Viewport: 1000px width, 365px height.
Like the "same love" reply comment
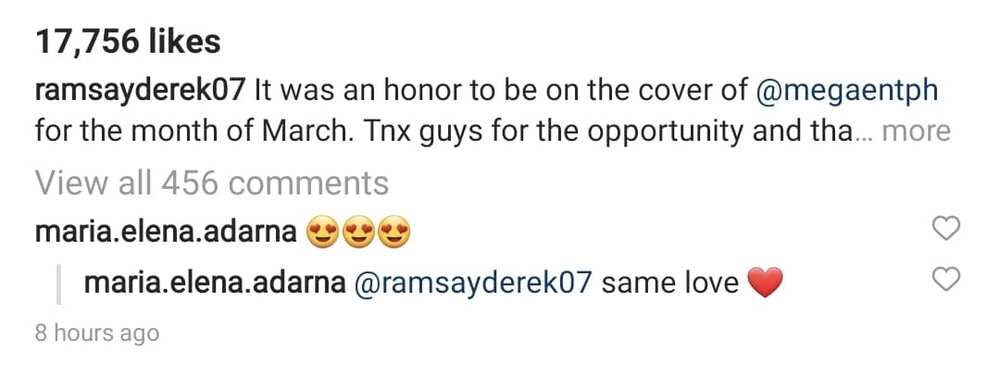[945, 279]
